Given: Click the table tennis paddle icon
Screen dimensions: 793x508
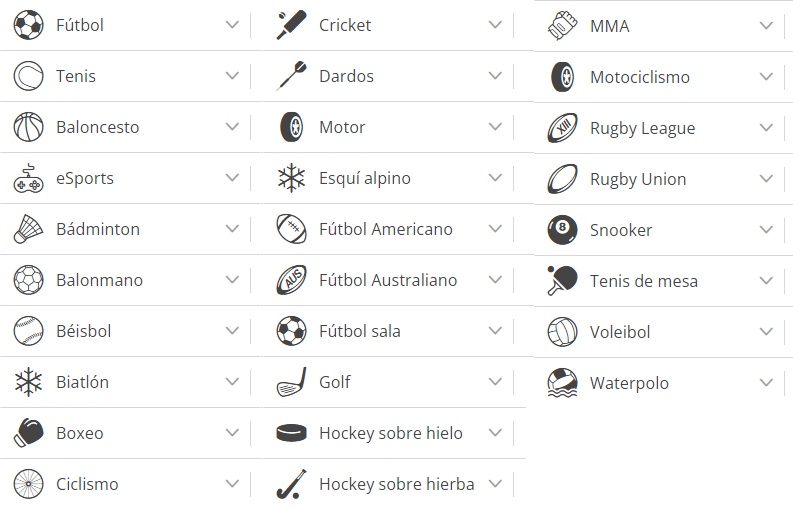Looking at the screenshot, I should tap(562, 281).
